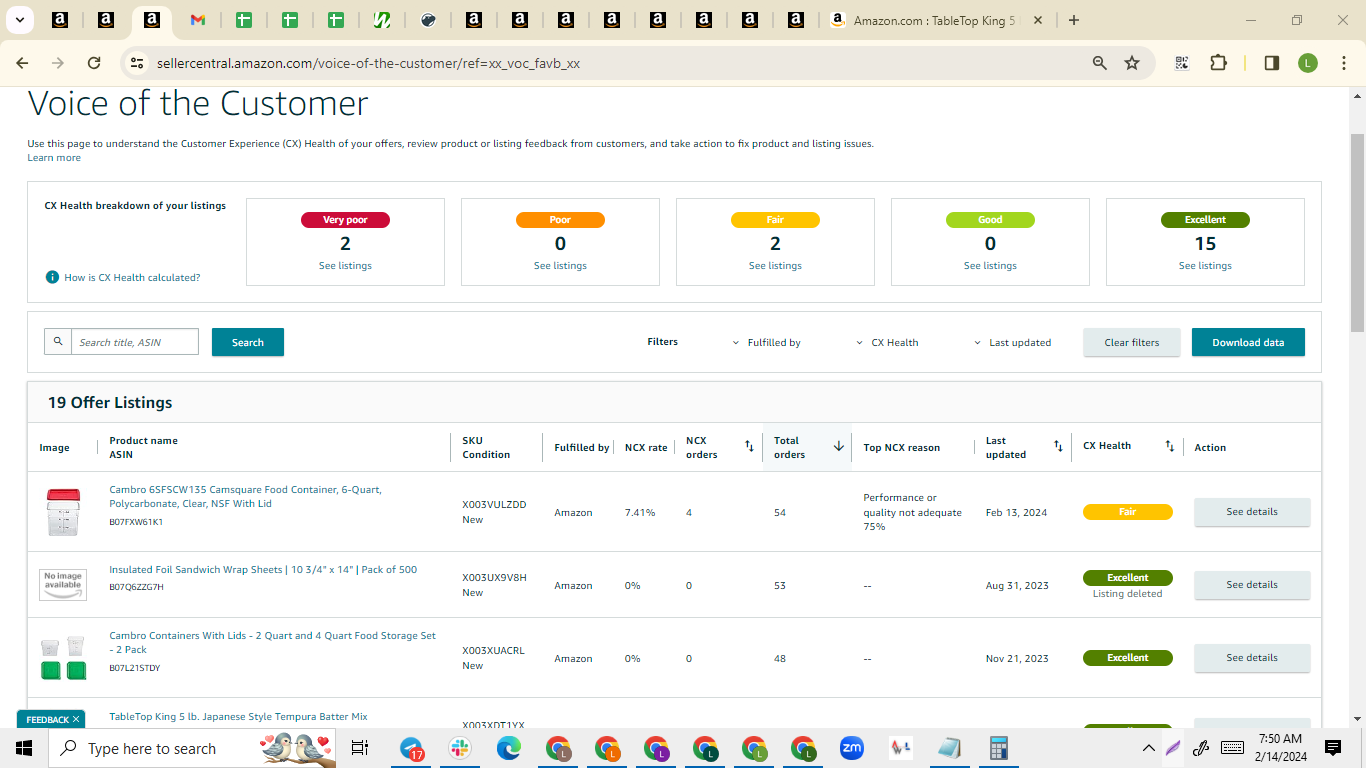
Task: Click the Search button
Action: 248,342
